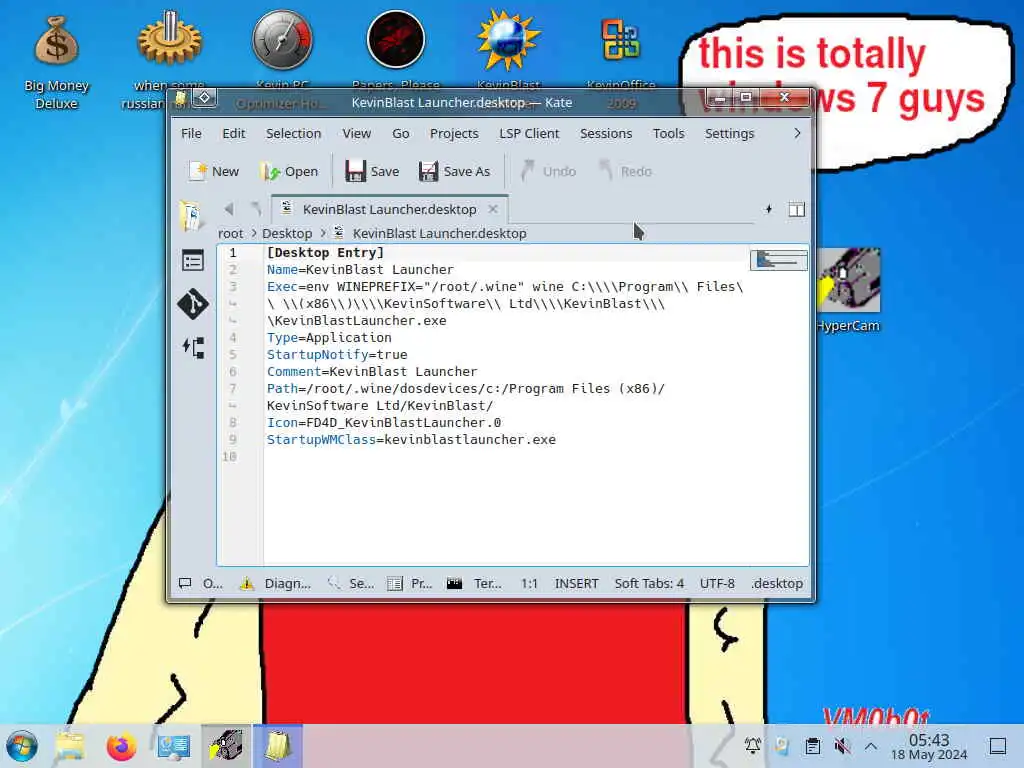This screenshot has width=1024, height=768.
Task: Open the View menu
Action: [x=357, y=133]
